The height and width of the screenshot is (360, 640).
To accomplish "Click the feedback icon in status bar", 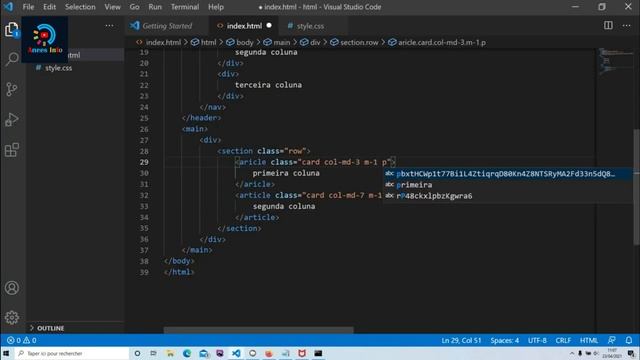I will click(x=611, y=340).
